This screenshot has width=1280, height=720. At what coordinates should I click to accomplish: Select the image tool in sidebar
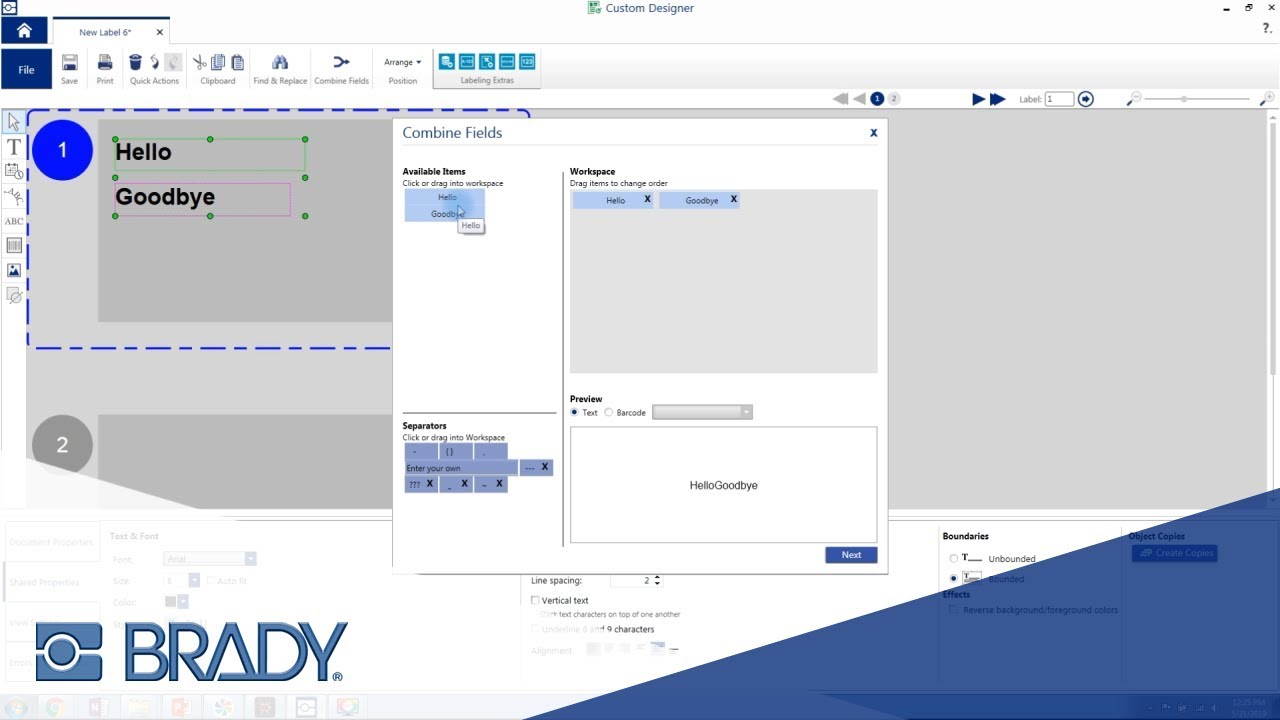click(x=14, y=270)
